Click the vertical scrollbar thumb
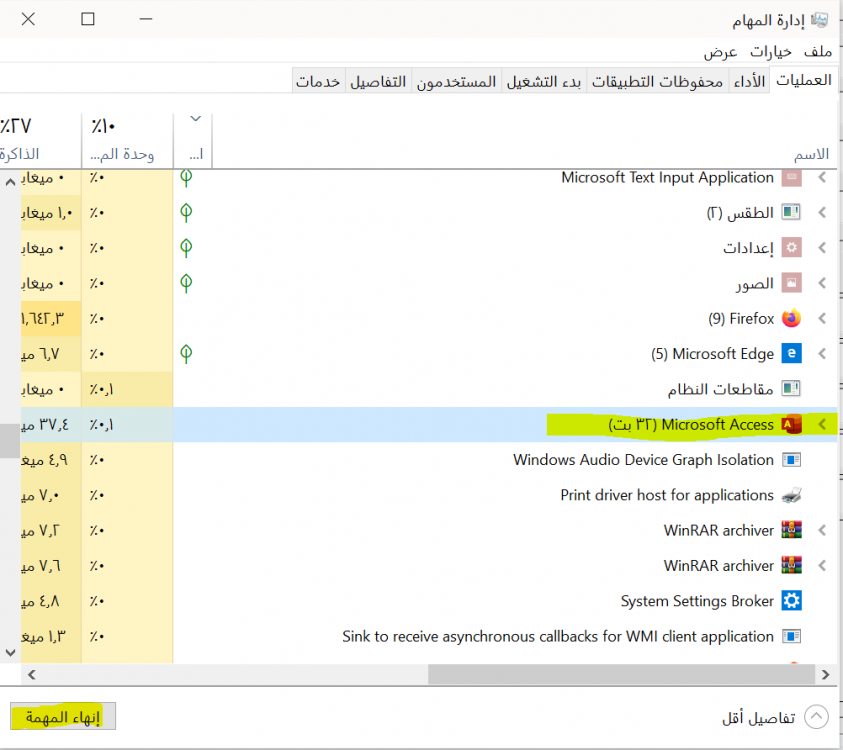This screenshot has width=843, height=750. [x=10, y=441]
